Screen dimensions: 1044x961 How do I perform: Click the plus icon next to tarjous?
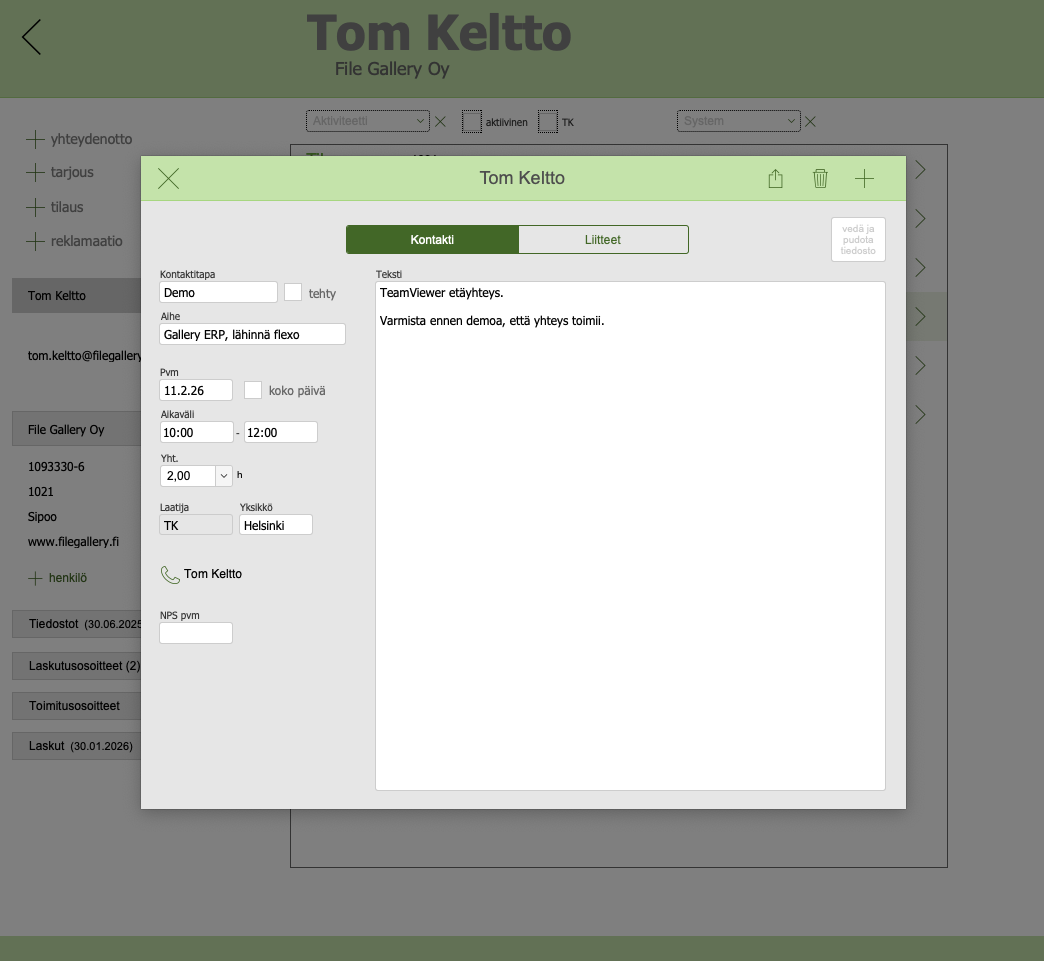(x=35, y=172)
